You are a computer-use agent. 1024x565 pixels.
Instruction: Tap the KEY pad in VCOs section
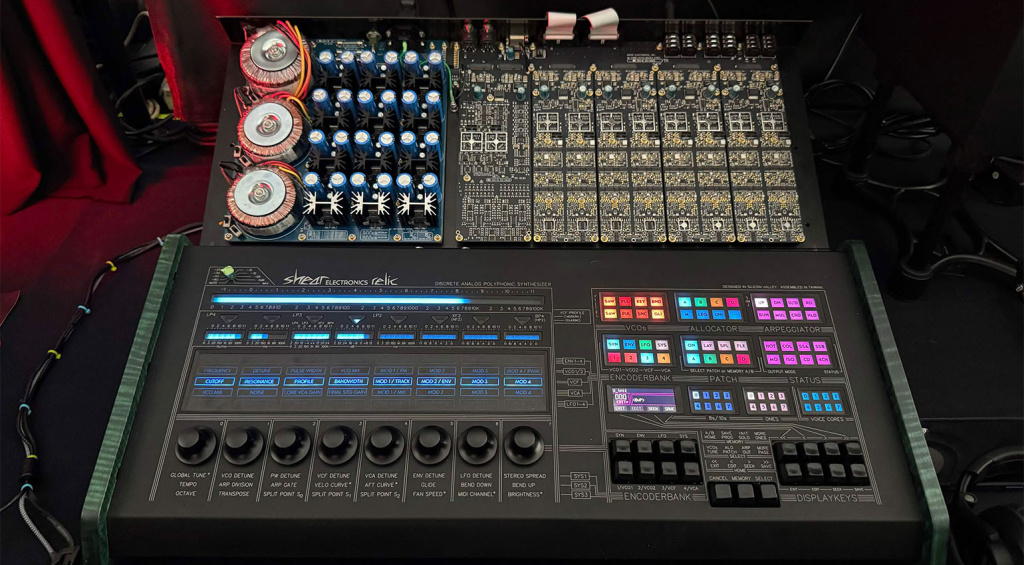click(x=641, y=302)
